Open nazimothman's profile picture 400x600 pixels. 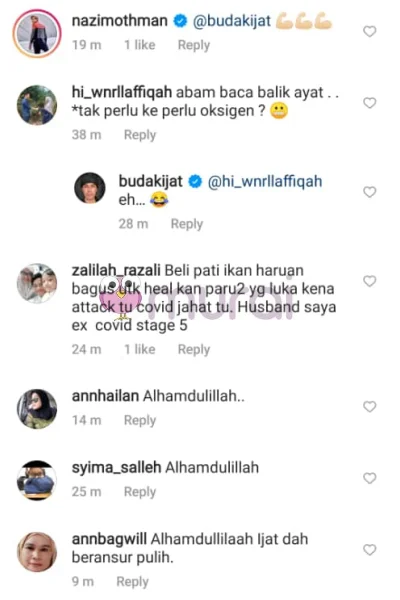coord(37,33)
